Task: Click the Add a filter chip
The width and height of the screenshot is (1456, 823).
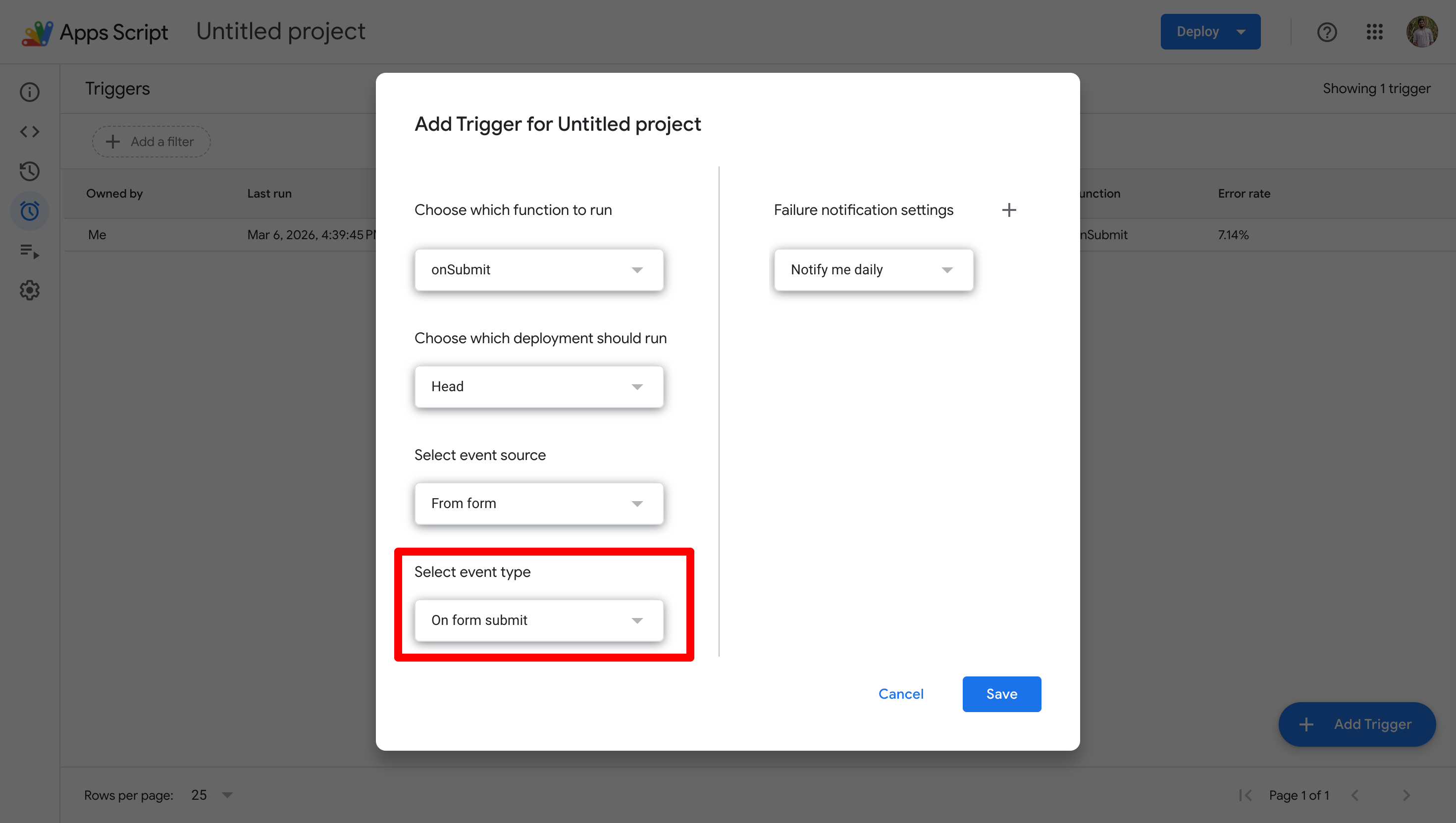Action: [x=151, y=142]
